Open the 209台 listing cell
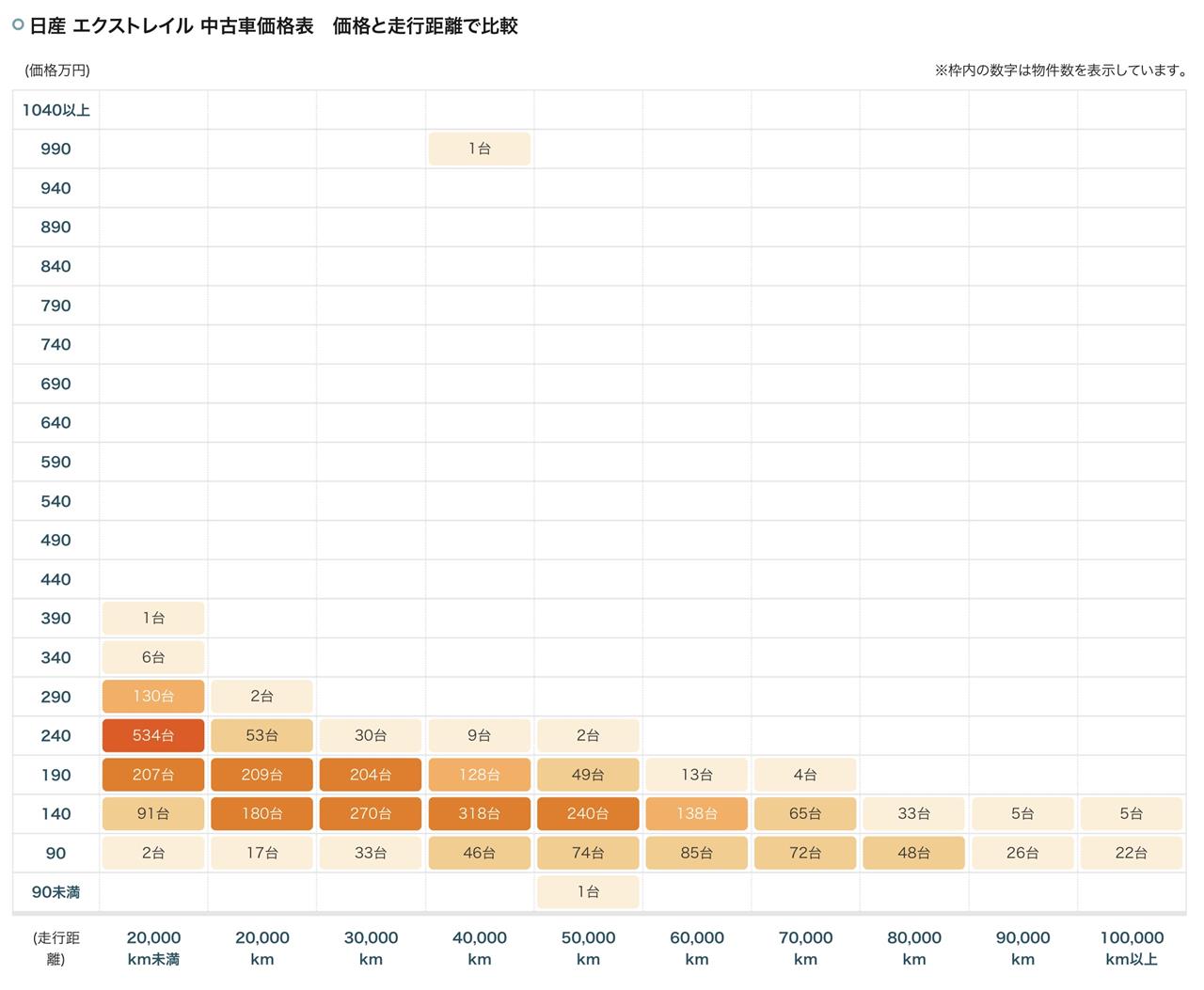The height and width of the screenshot is (990, 1204). pos(262,775)
